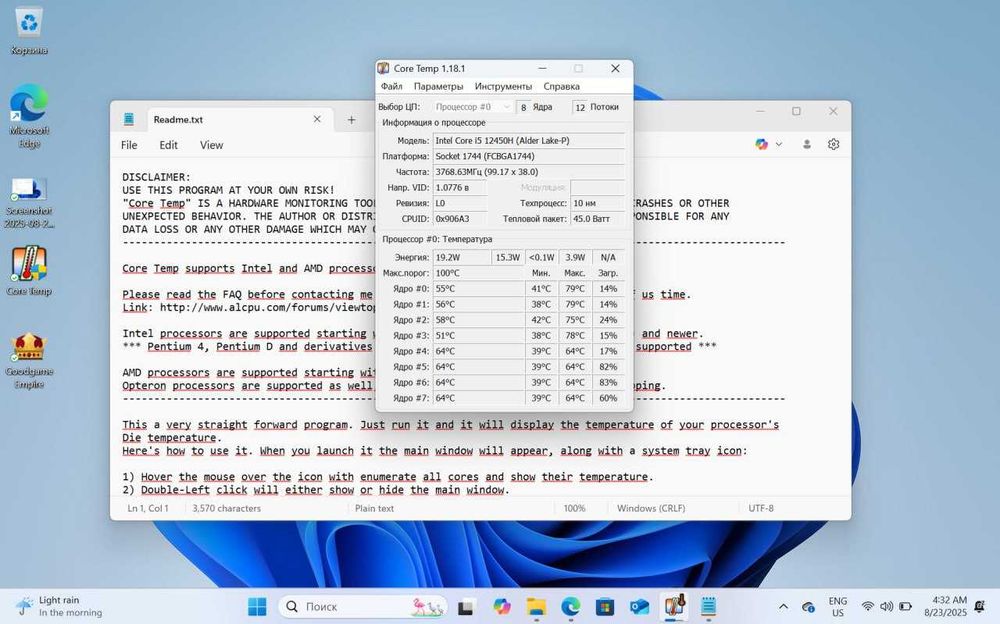Open the Процессор #0 selection dropdown
Screen dimensions: 1000x624
pos(473,107)
